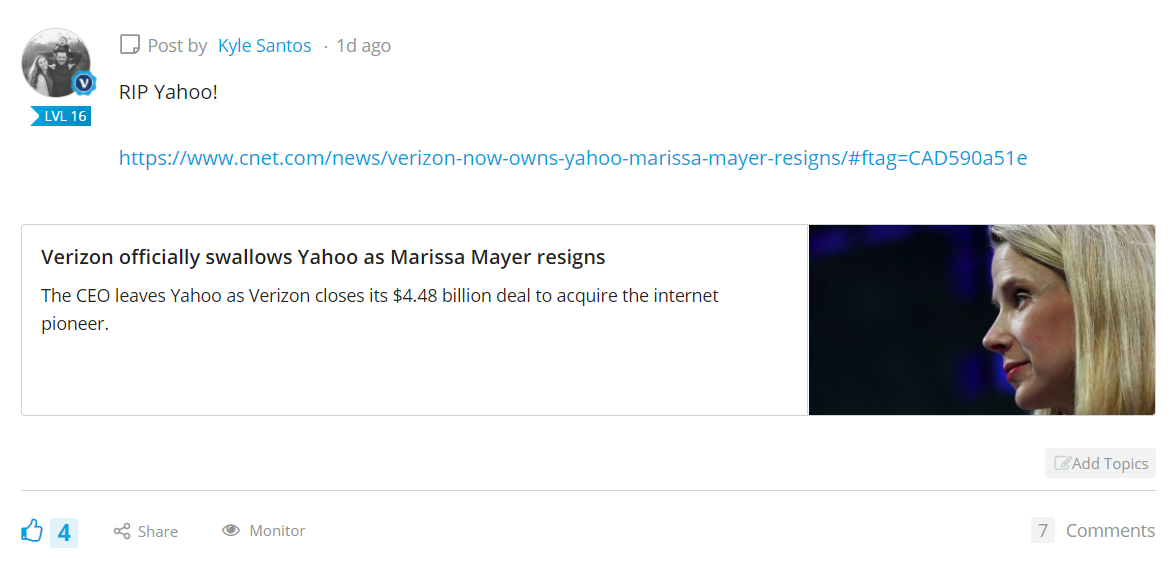Click the Share label

(x=158, y=532)
